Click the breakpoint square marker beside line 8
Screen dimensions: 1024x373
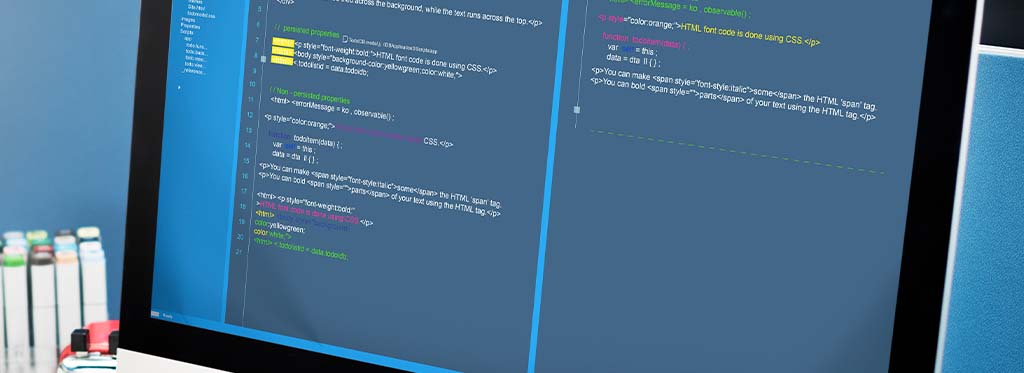click(263, 59)
